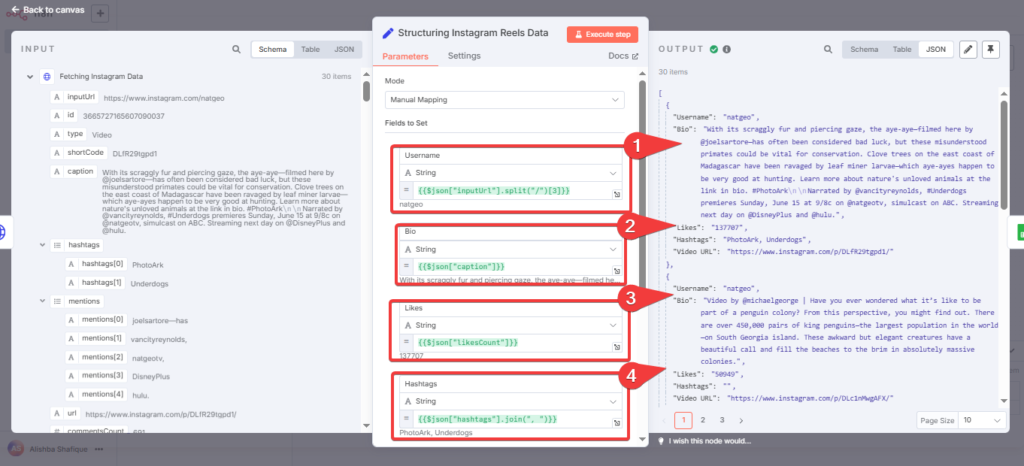Click the list icon beside mentions
Screen dimensions: 1024x466
click(57, 302)
